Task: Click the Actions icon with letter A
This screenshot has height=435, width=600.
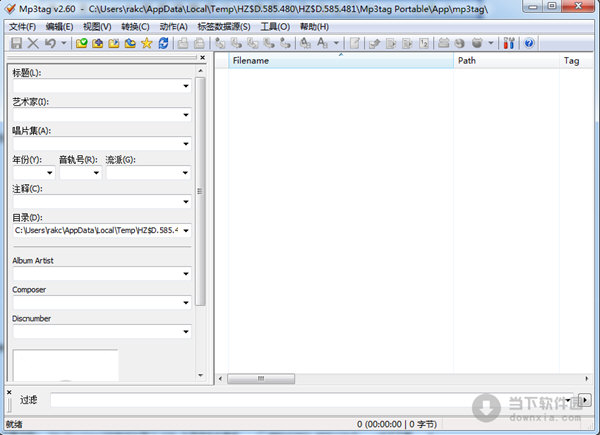Action: pyautogui.click(x=305, y=43)
